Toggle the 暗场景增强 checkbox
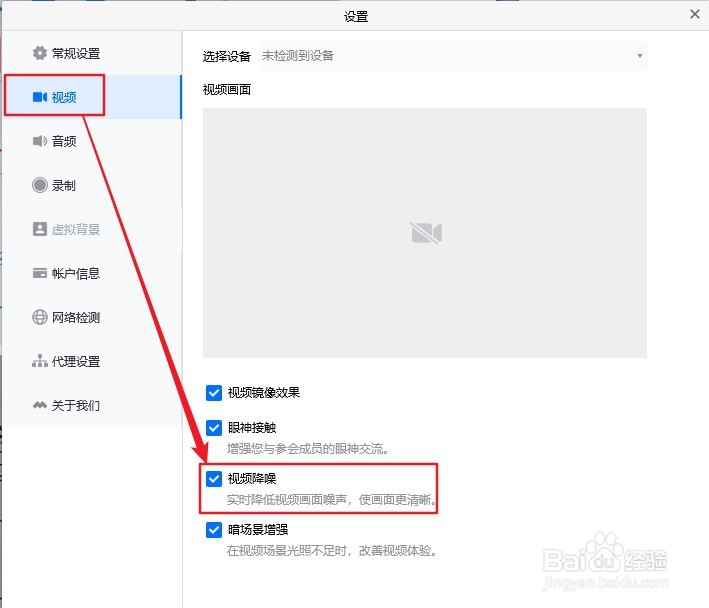709x608 pixels. tap(214, 530)
